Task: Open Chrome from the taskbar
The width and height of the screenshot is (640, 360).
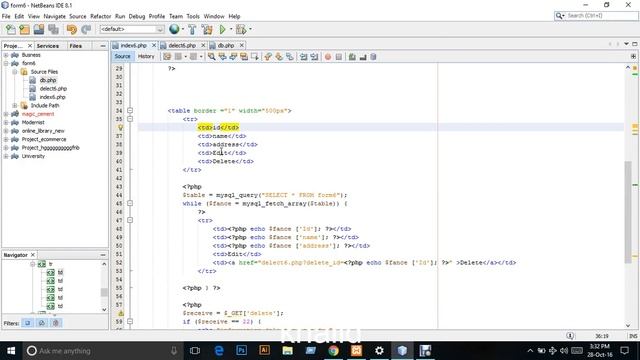Action: [333, 351]
